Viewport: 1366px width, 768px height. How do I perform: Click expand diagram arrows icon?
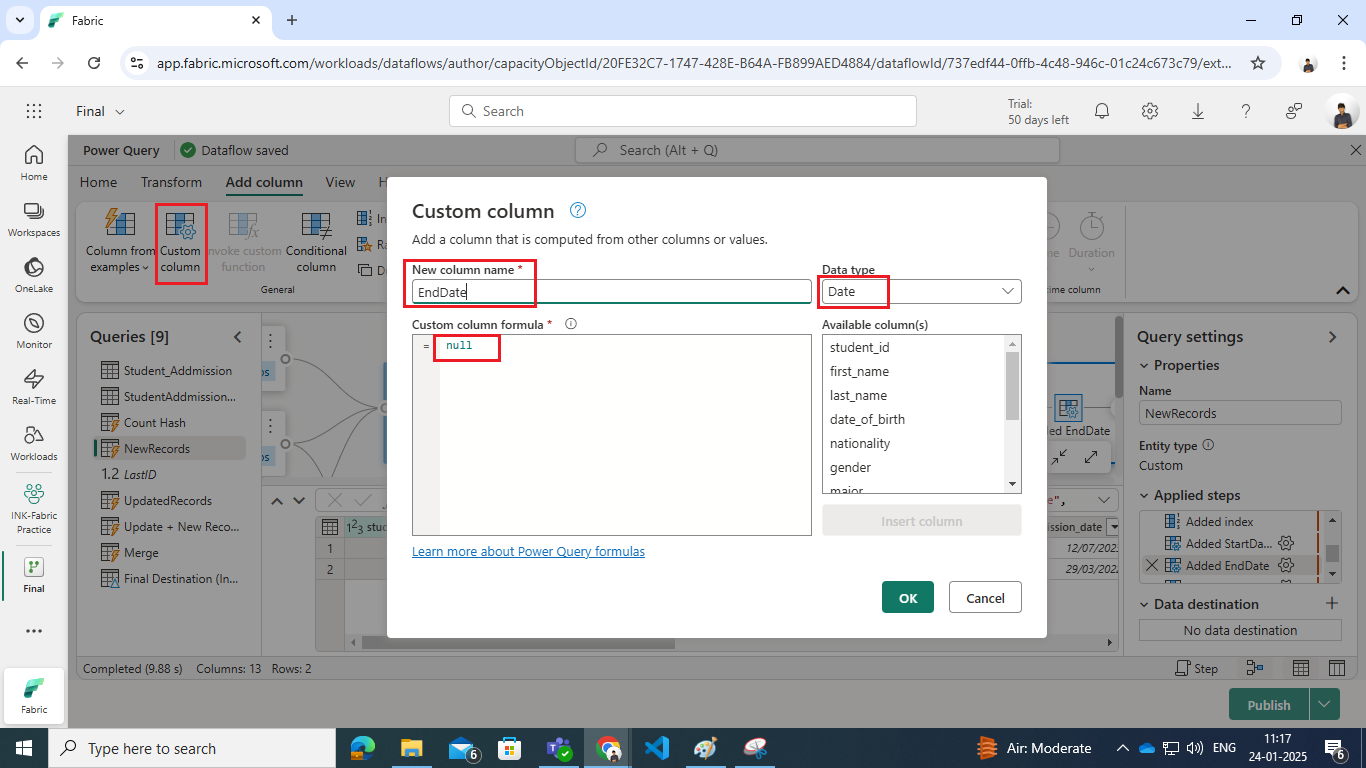pyautogui.click(x=1091, y=456)
